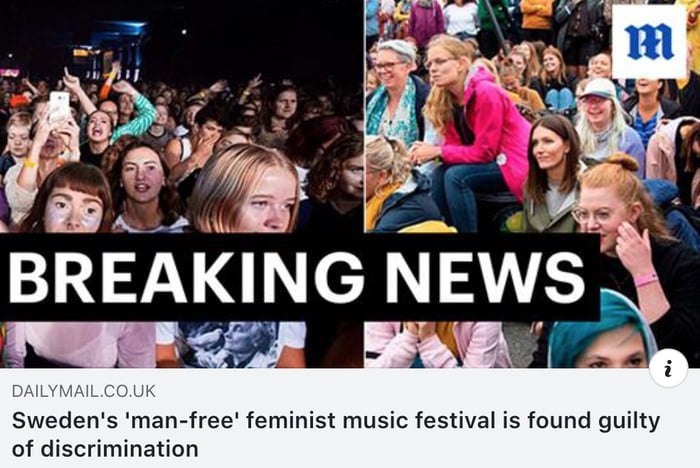Open the Sweden's 'man-free' festival headline

[336, 434]
